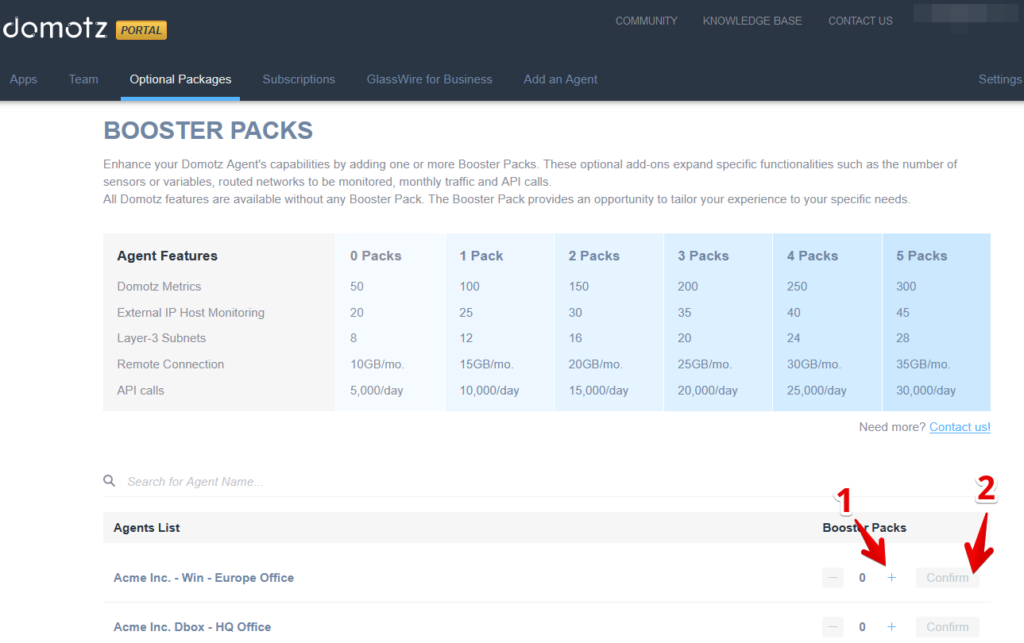Click the '35GB/mo.' remote connection cell

(x=923, y=364)
